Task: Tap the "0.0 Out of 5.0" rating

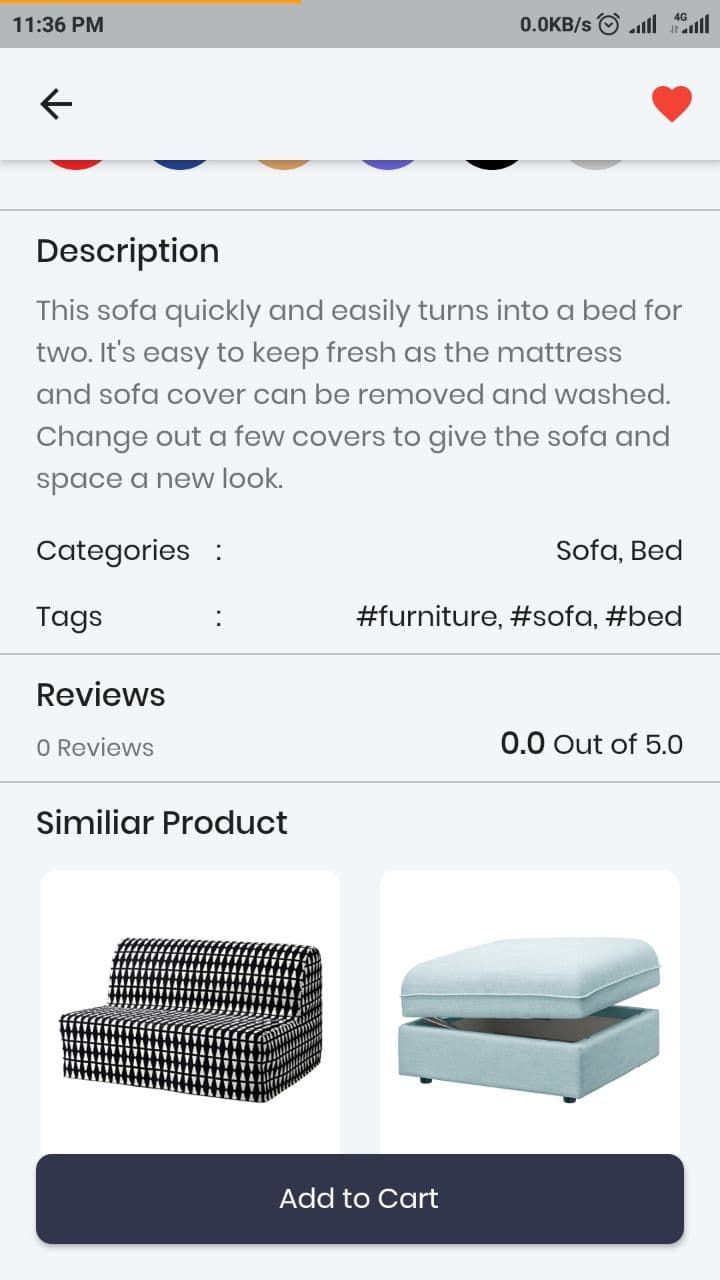Action: [591, 744]
